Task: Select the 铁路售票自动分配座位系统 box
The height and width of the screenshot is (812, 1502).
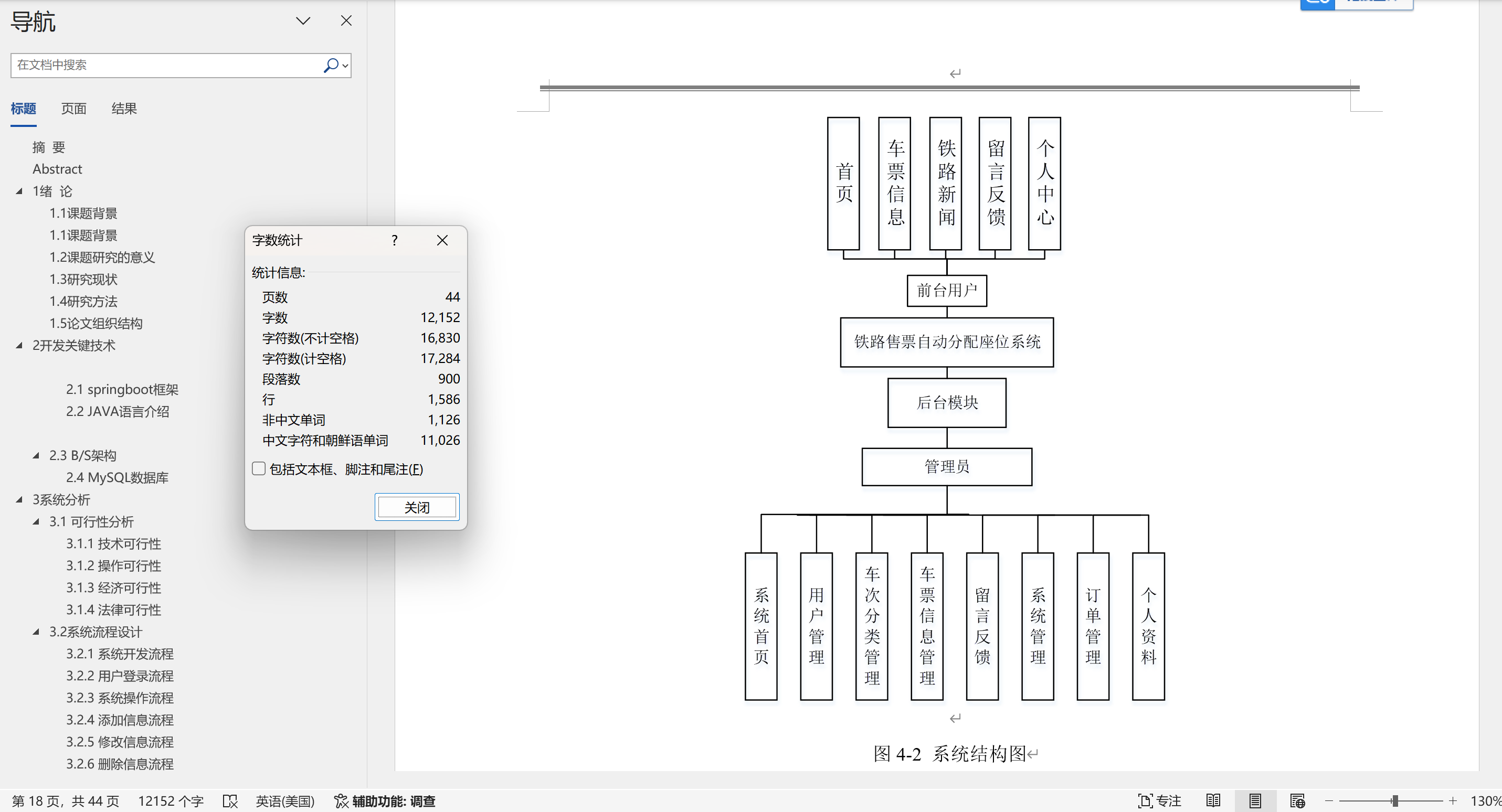Action: (947, 341)
